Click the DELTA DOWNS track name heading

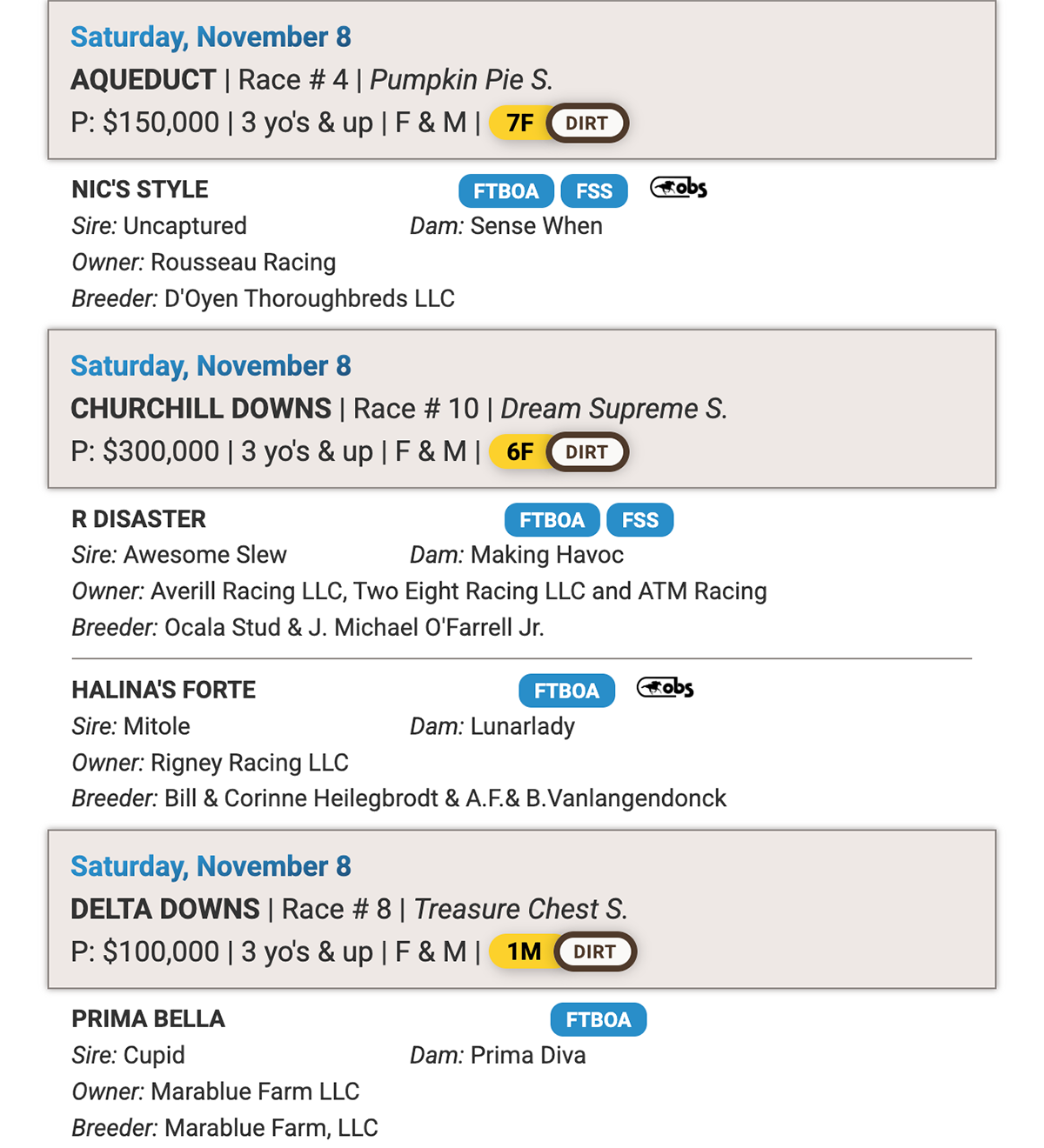coord(165,909)
